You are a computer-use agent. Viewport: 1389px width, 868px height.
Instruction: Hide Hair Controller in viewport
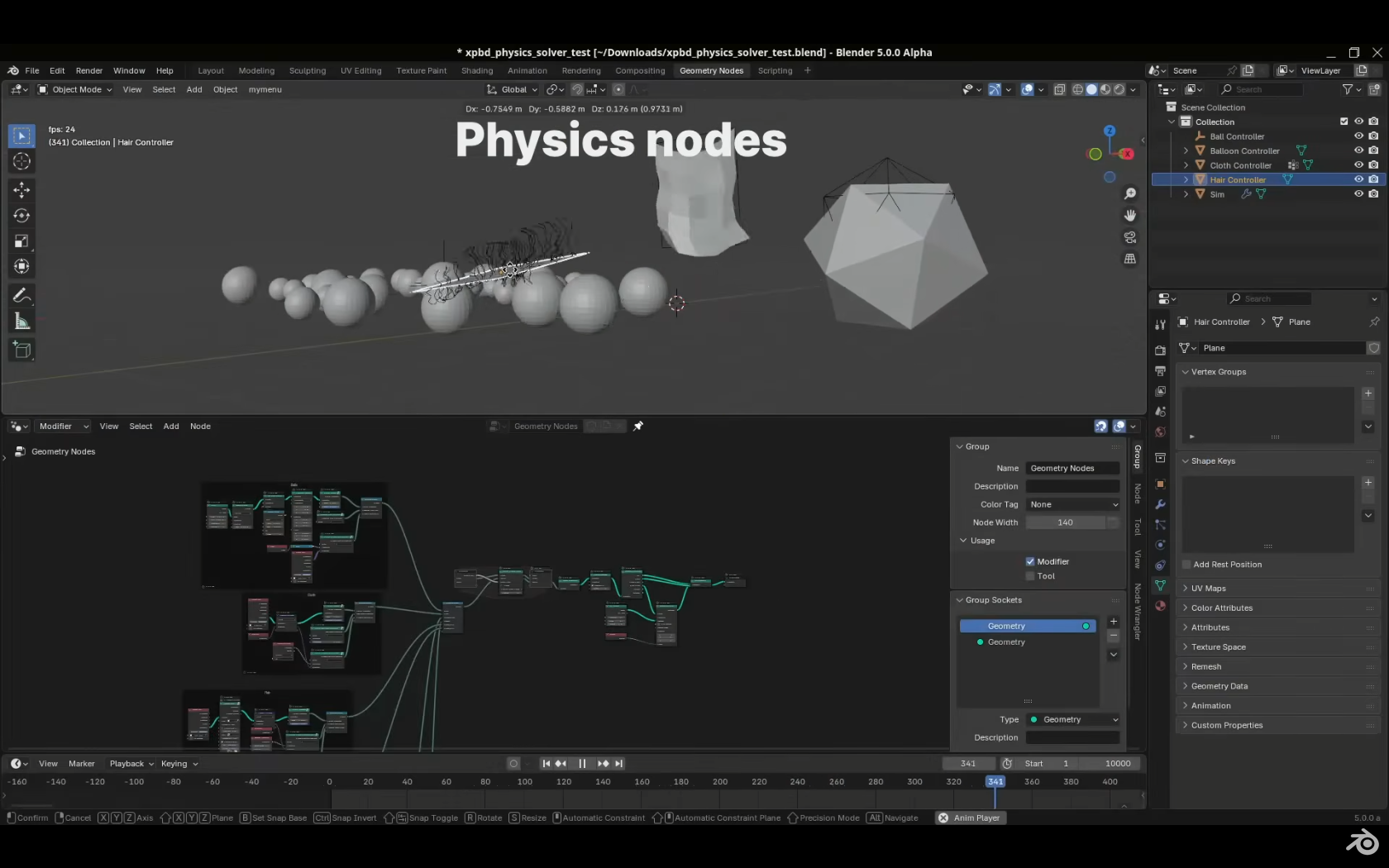(1358, 179)
